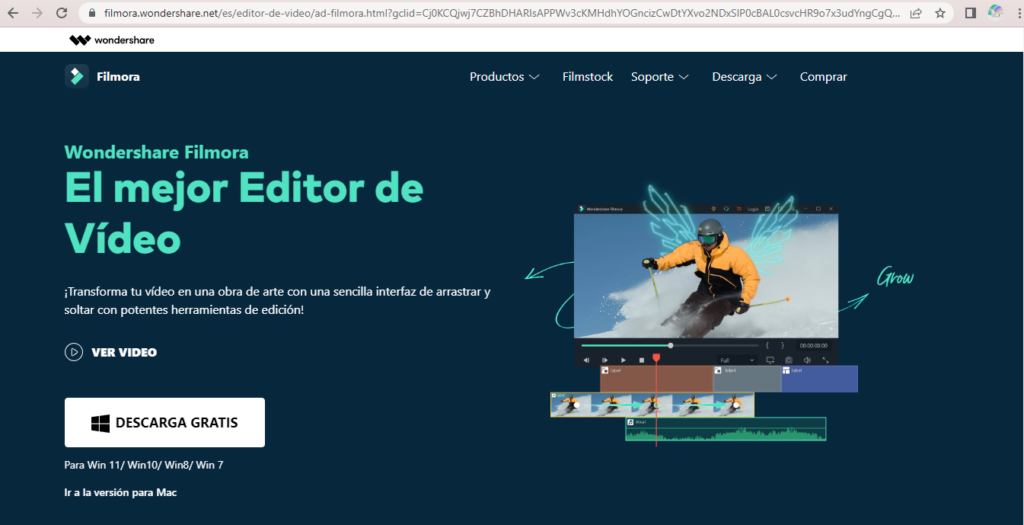Expand the Descarga dropdown

click(744, 77)
